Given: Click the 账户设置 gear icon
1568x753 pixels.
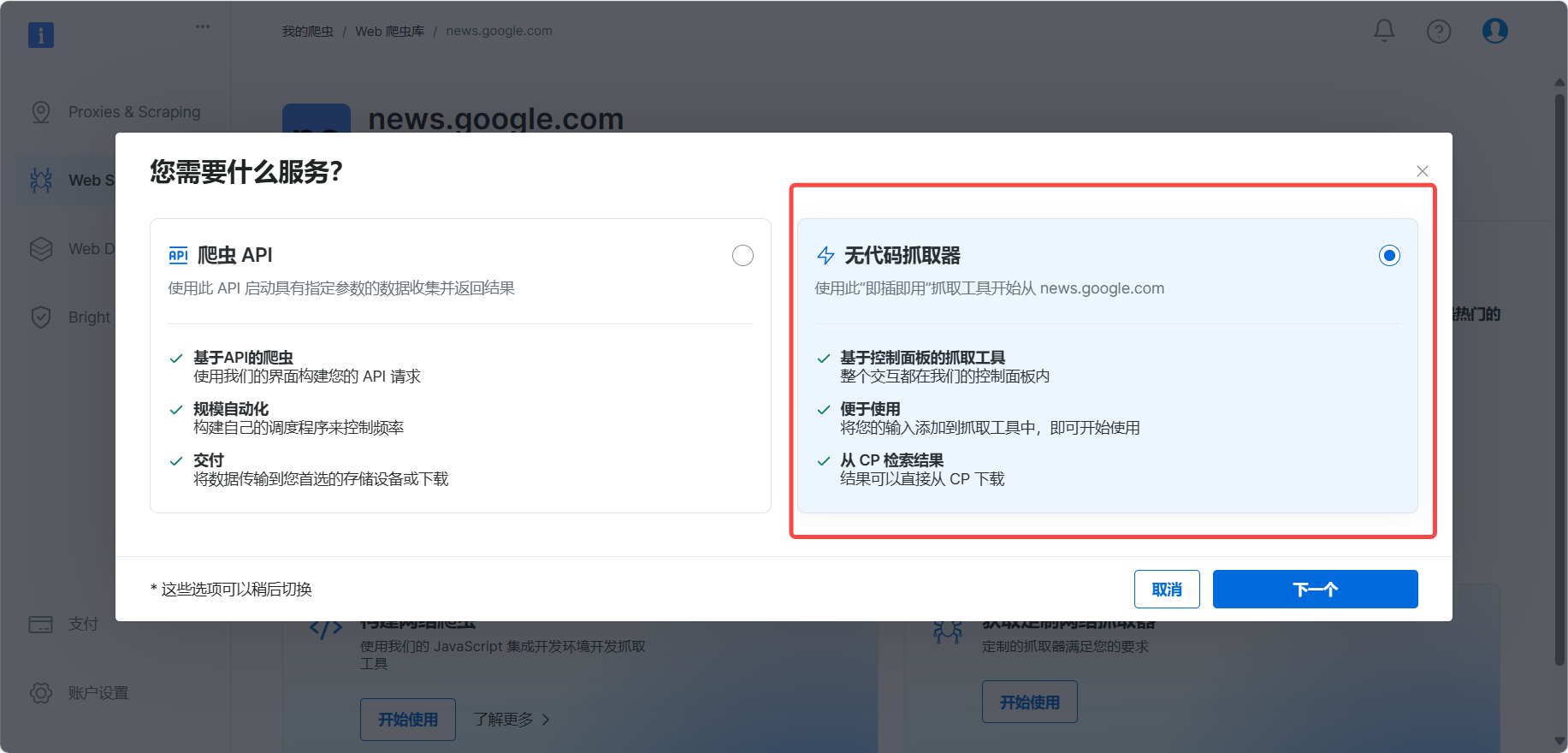Looking at the screenshot, I should [x=41, y=692].
